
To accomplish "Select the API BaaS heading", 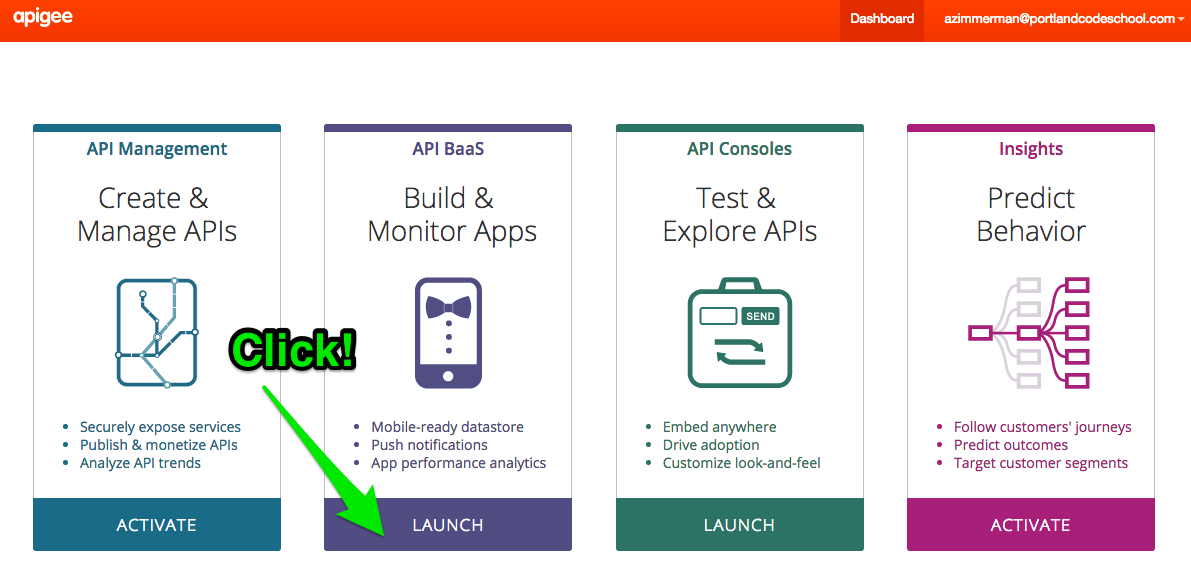I will [x=448, y=149].
